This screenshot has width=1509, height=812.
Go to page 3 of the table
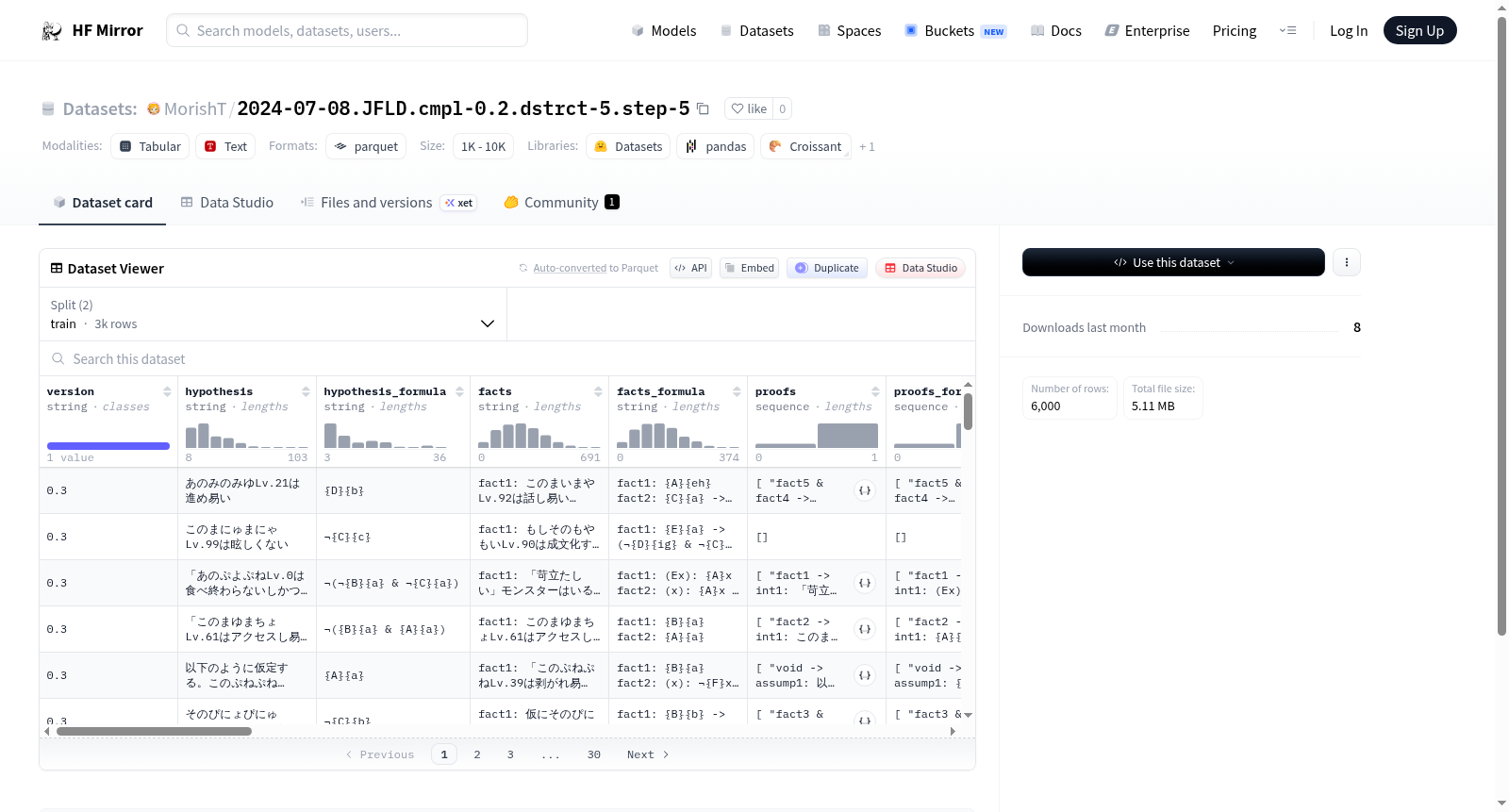click(510, 754)
